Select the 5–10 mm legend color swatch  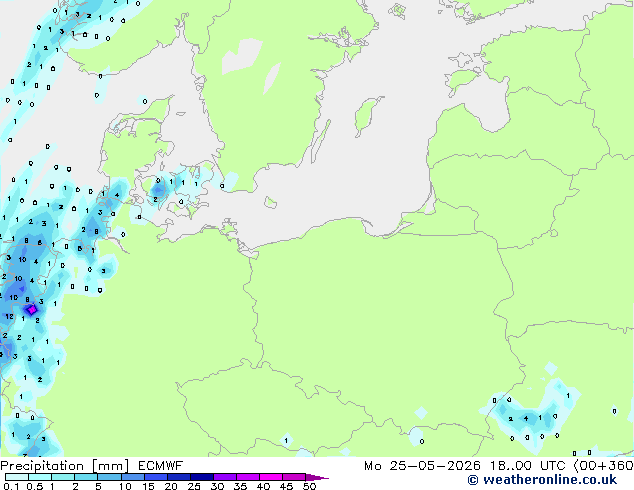click(109, 477)
